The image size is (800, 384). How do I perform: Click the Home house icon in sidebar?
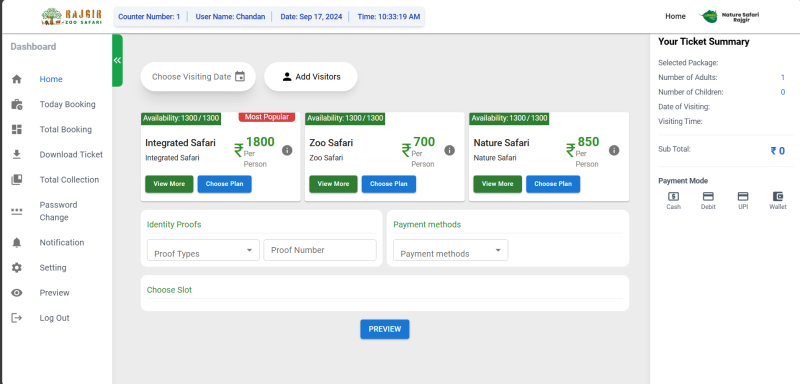(x=17, y=79)
